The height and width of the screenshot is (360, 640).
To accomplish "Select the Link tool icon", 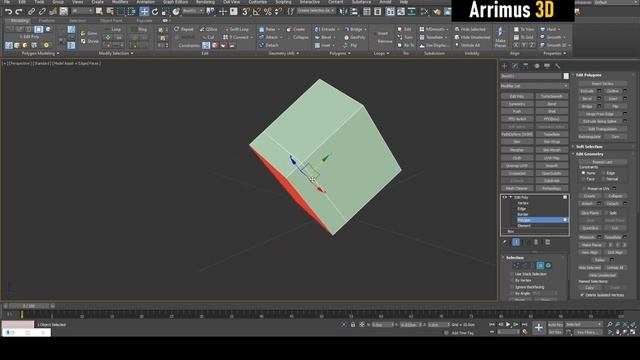I will tap(31, 12).
